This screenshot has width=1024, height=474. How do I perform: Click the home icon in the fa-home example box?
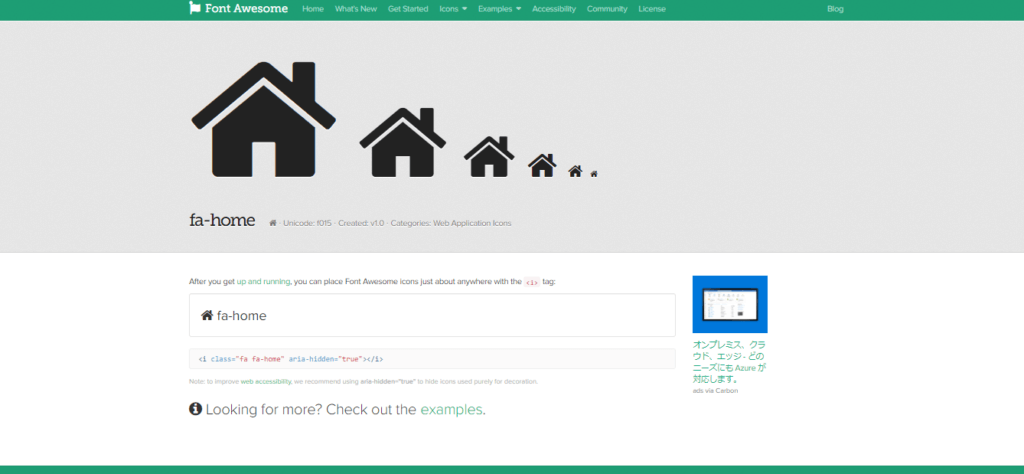(x=207, y=315)
